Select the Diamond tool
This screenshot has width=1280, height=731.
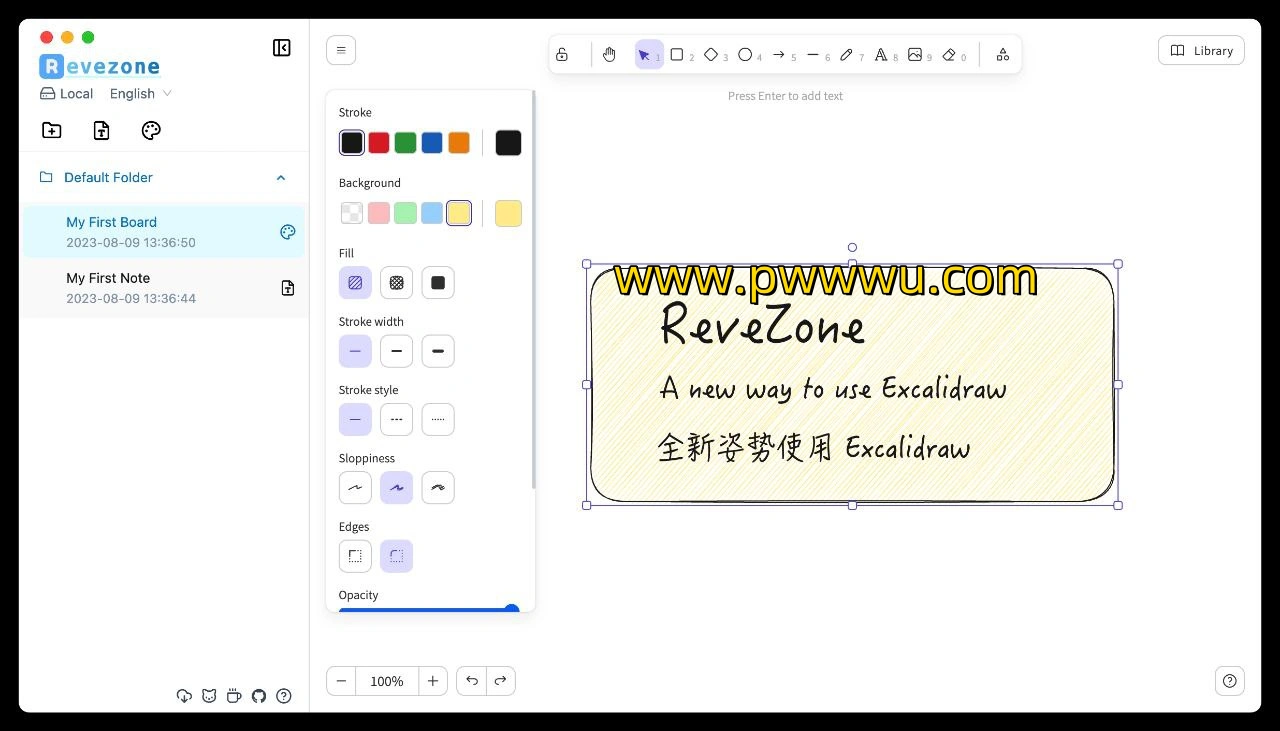[716, 55]
